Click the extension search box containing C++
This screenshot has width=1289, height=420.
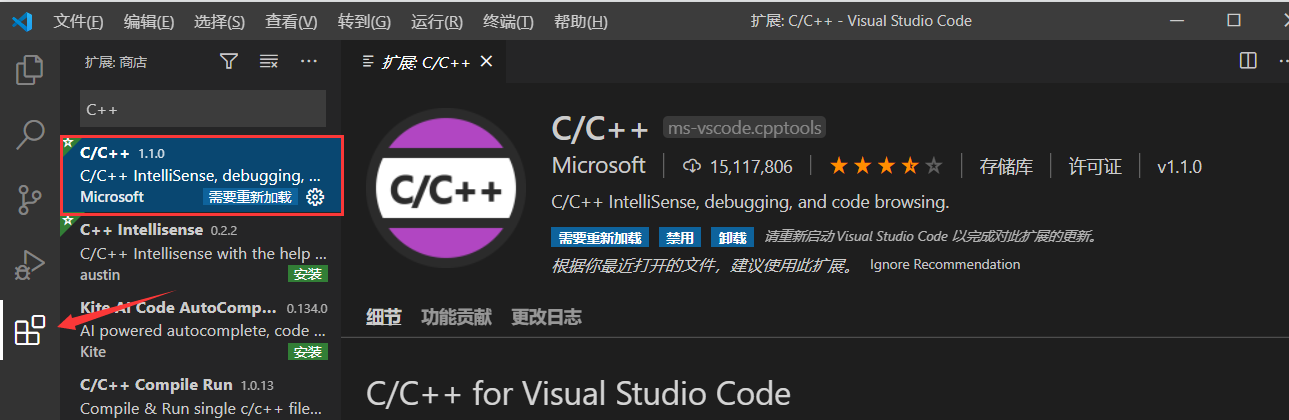pos(203,109)
